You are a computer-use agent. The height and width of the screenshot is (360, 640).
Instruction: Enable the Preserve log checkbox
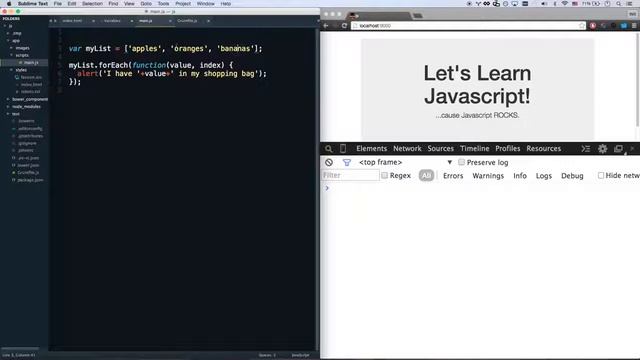[461, 162]
